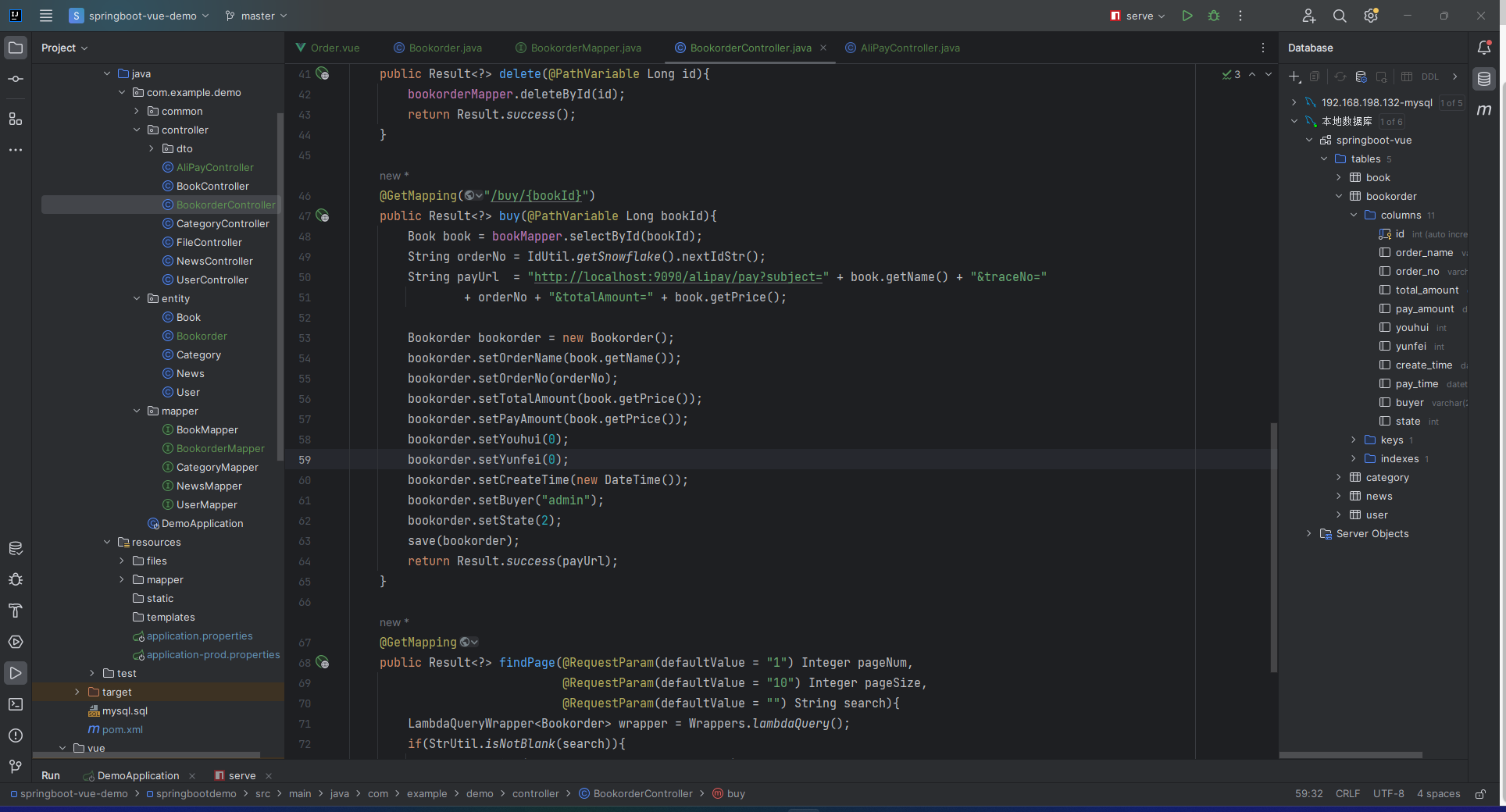Viewport: 1506px width, 812px height.
Task: Open the Project view dropdown
Action: [x=64, y=48]
